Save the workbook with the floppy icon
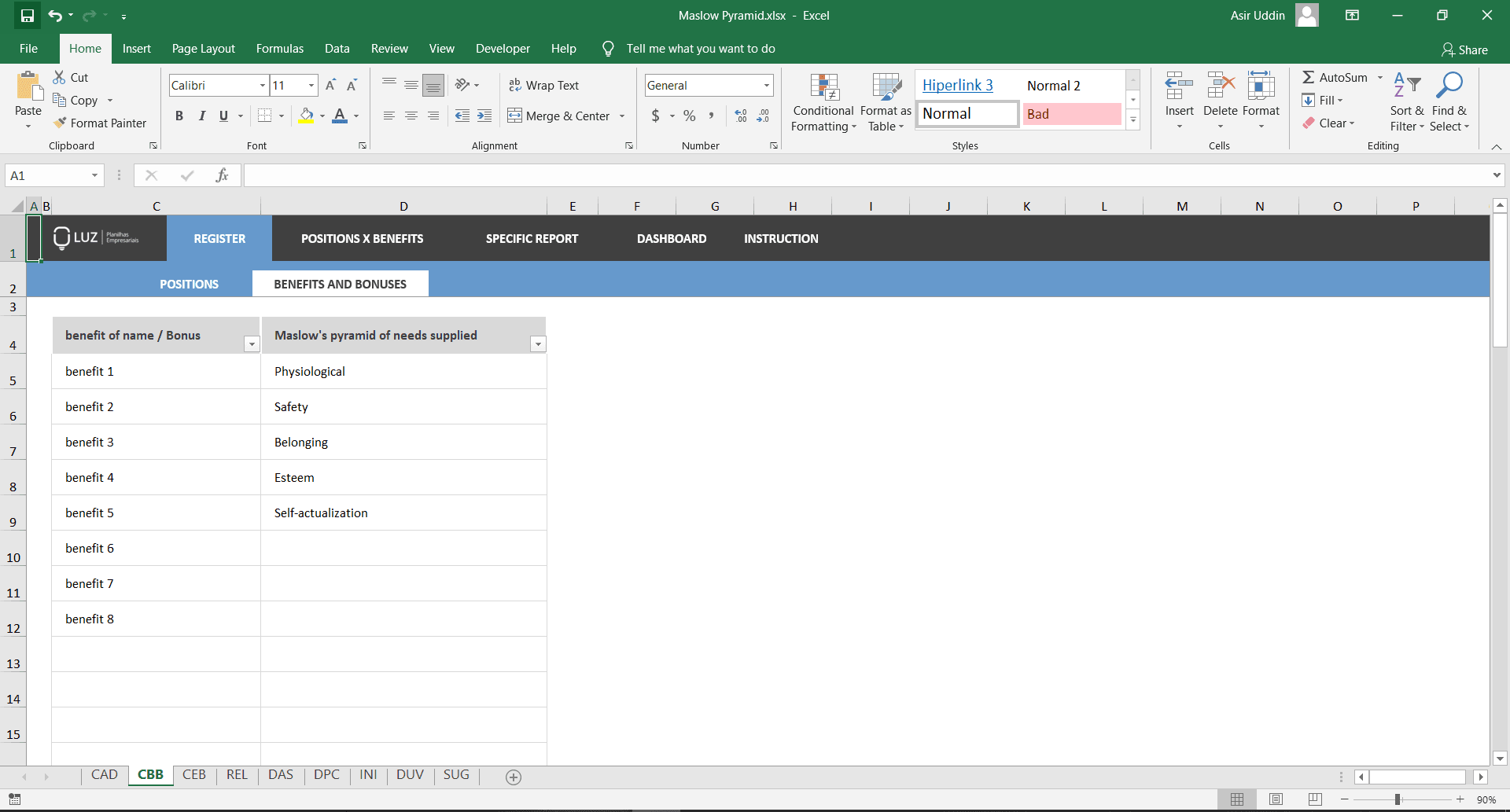The width and height of the screenshot is (1510, 812). tap(28, 15)
